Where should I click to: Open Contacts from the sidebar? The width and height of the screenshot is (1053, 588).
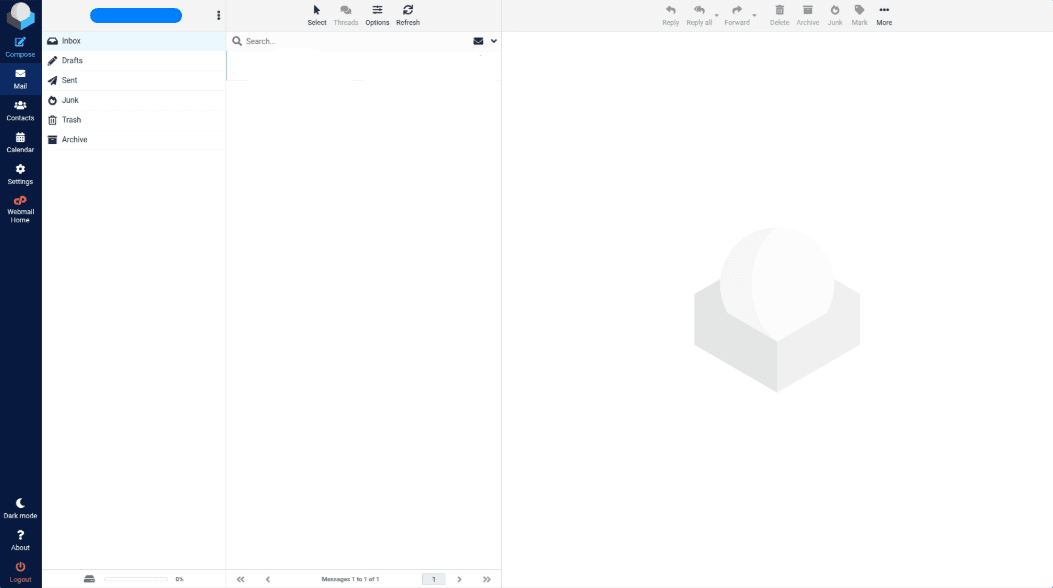point(20,110)
